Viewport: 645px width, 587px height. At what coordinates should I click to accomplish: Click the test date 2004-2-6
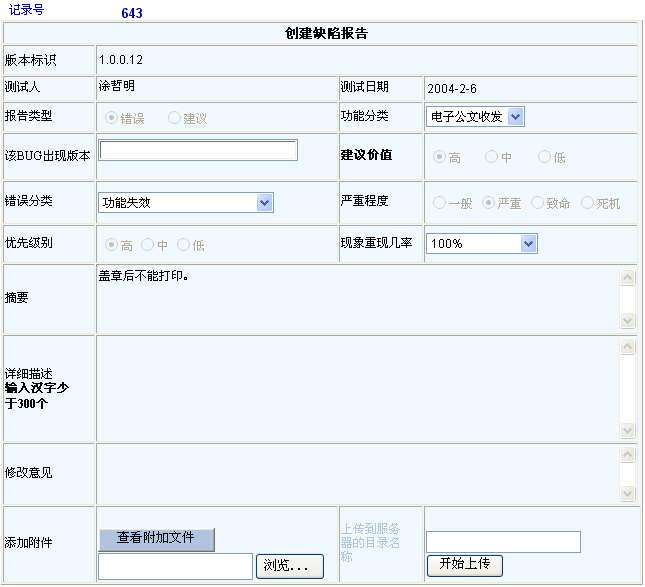point(452,88)
